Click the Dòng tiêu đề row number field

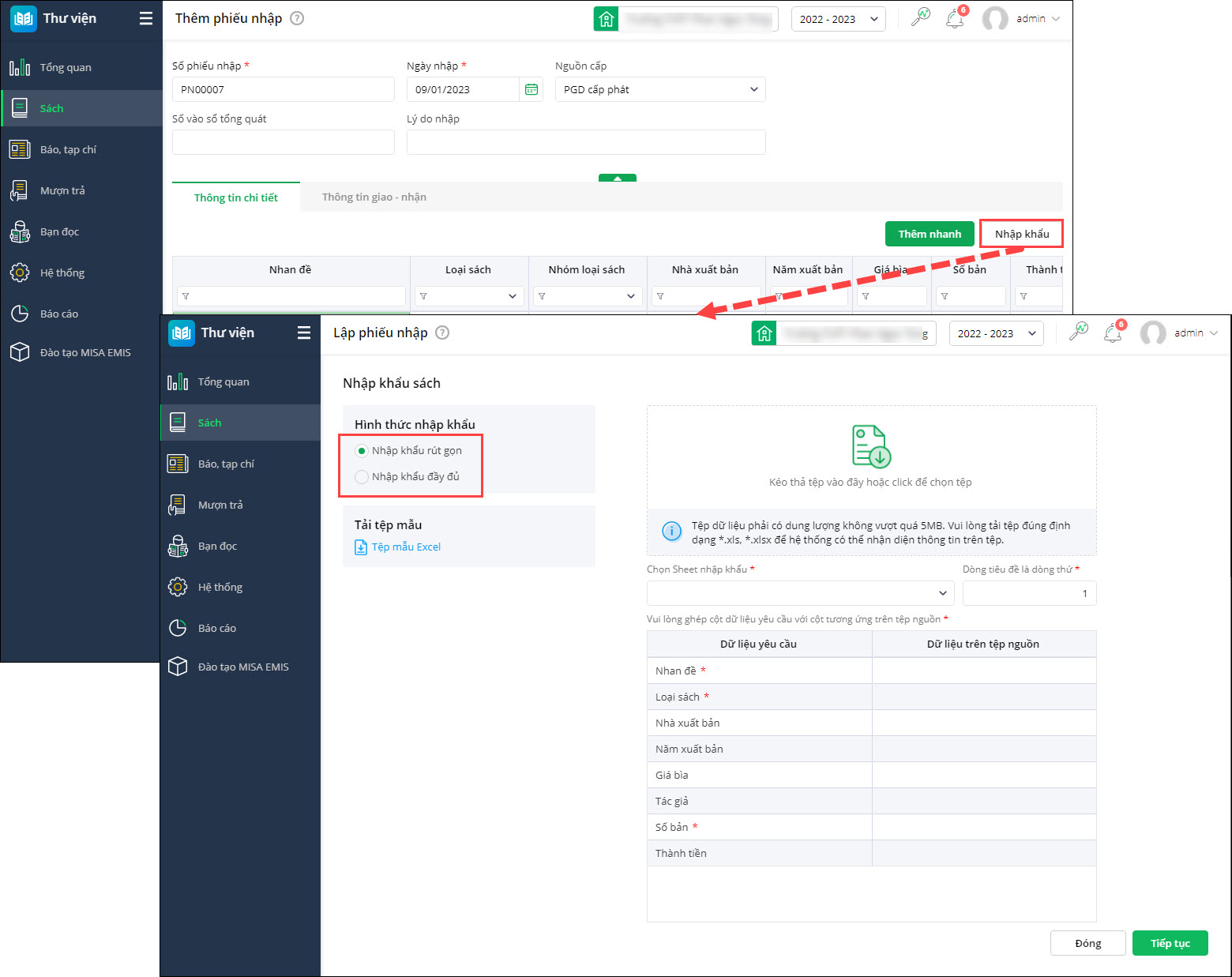[x=1030, y=593]
